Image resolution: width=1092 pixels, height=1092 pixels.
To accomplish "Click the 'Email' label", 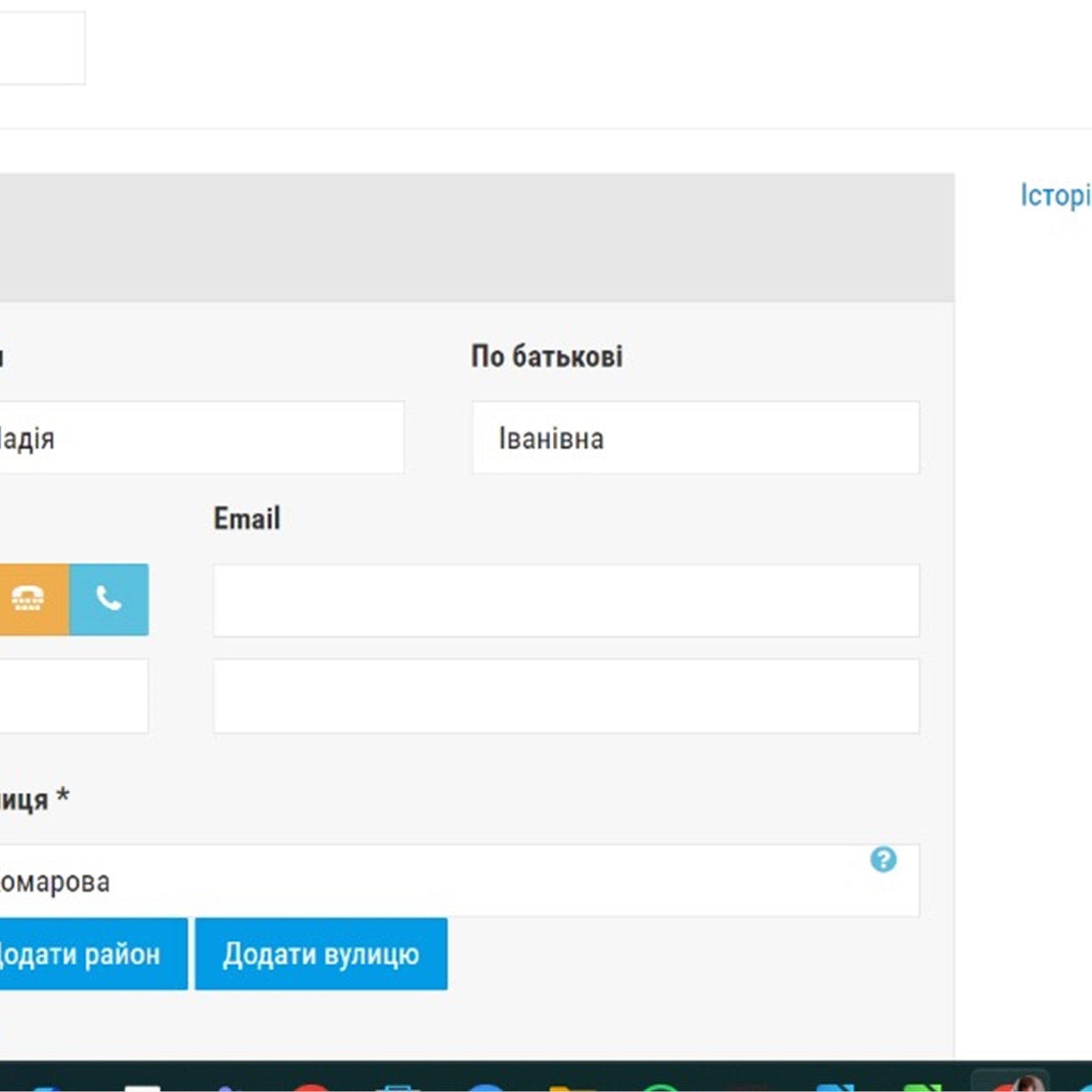I will (x=247, y=519).
